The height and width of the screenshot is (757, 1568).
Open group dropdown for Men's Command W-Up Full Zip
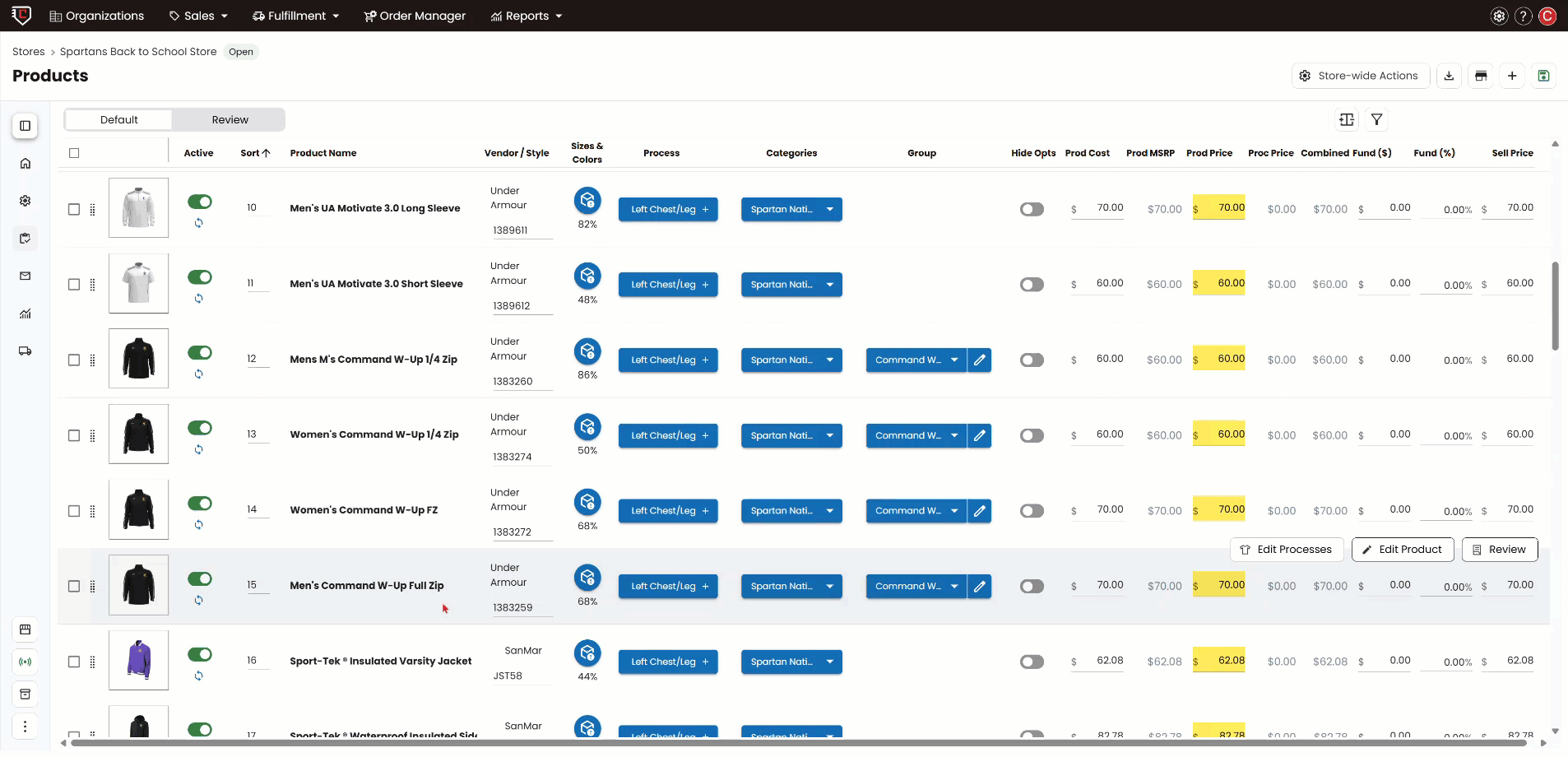click(916, 587)
